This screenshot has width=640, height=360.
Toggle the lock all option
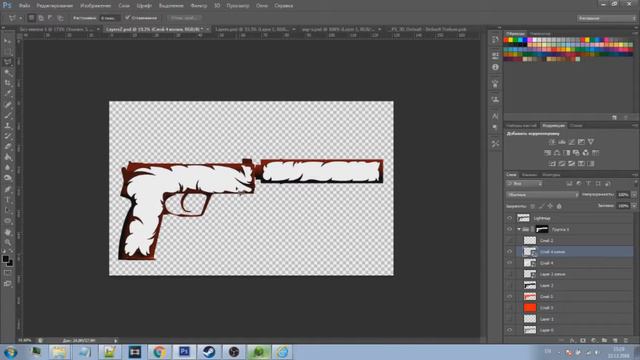tap(559, 207)
